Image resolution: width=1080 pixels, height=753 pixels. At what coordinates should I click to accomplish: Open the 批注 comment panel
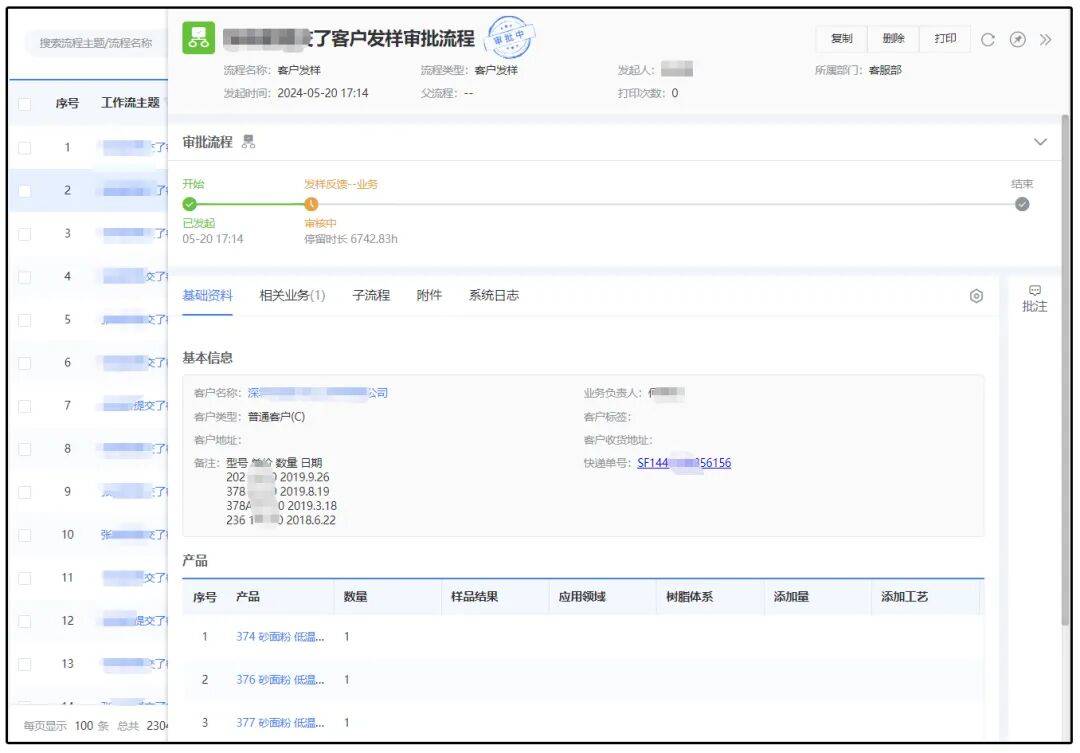pyautogui.click(x=1035, y=299)
